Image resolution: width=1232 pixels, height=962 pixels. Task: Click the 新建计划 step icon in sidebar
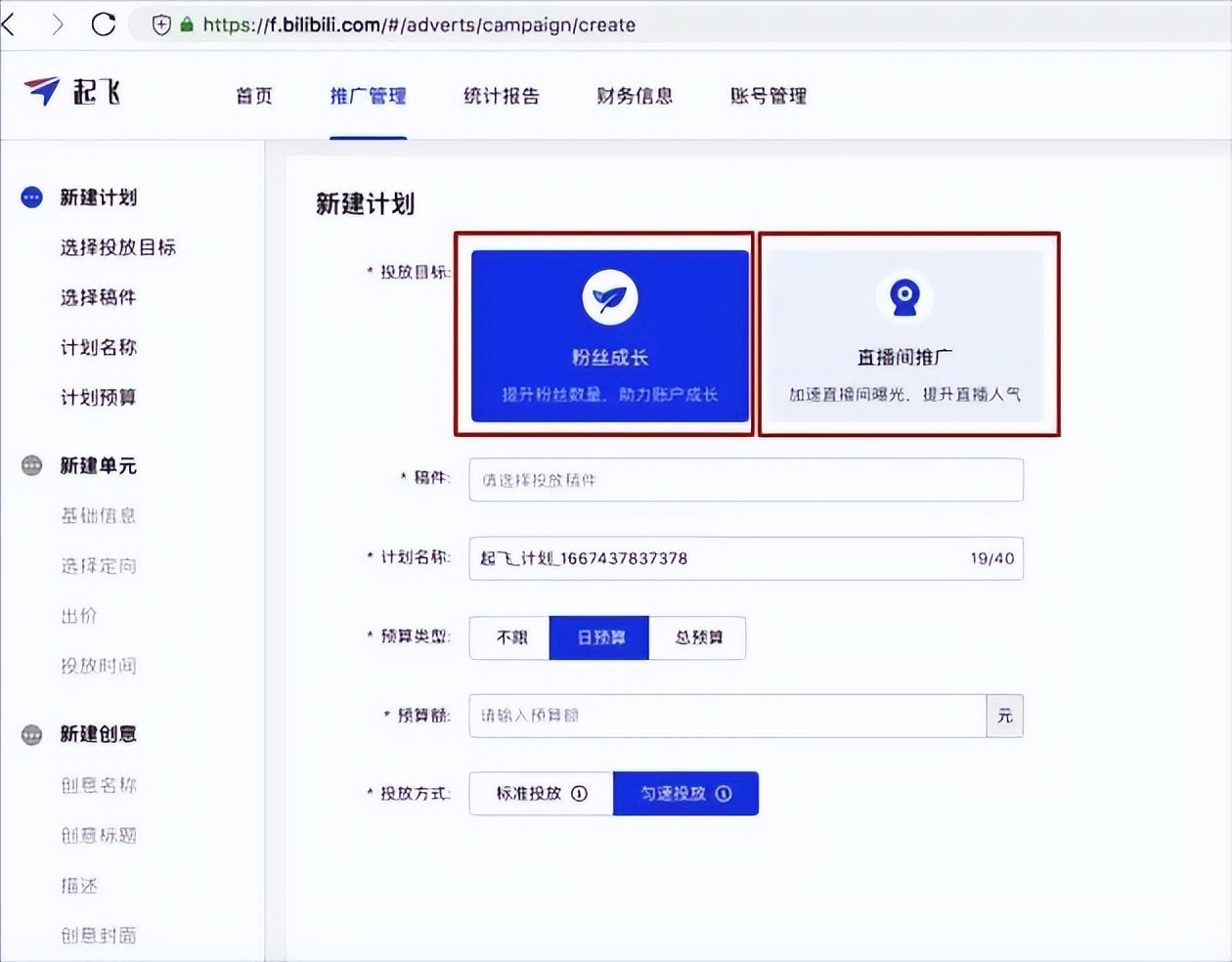coord(31,197)
